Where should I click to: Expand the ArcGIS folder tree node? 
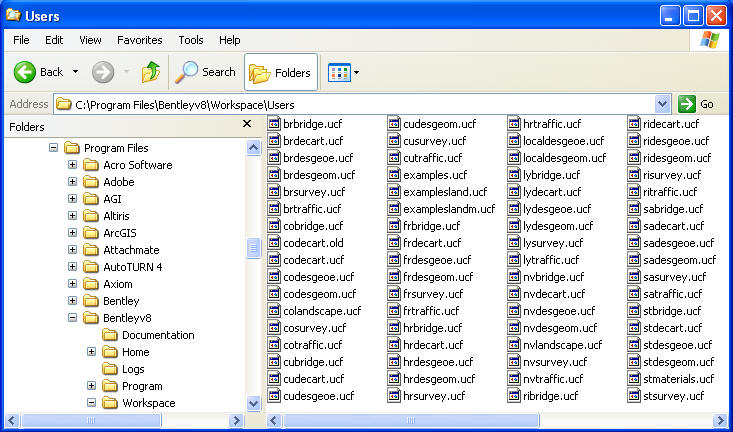click(x=72, y=233)
